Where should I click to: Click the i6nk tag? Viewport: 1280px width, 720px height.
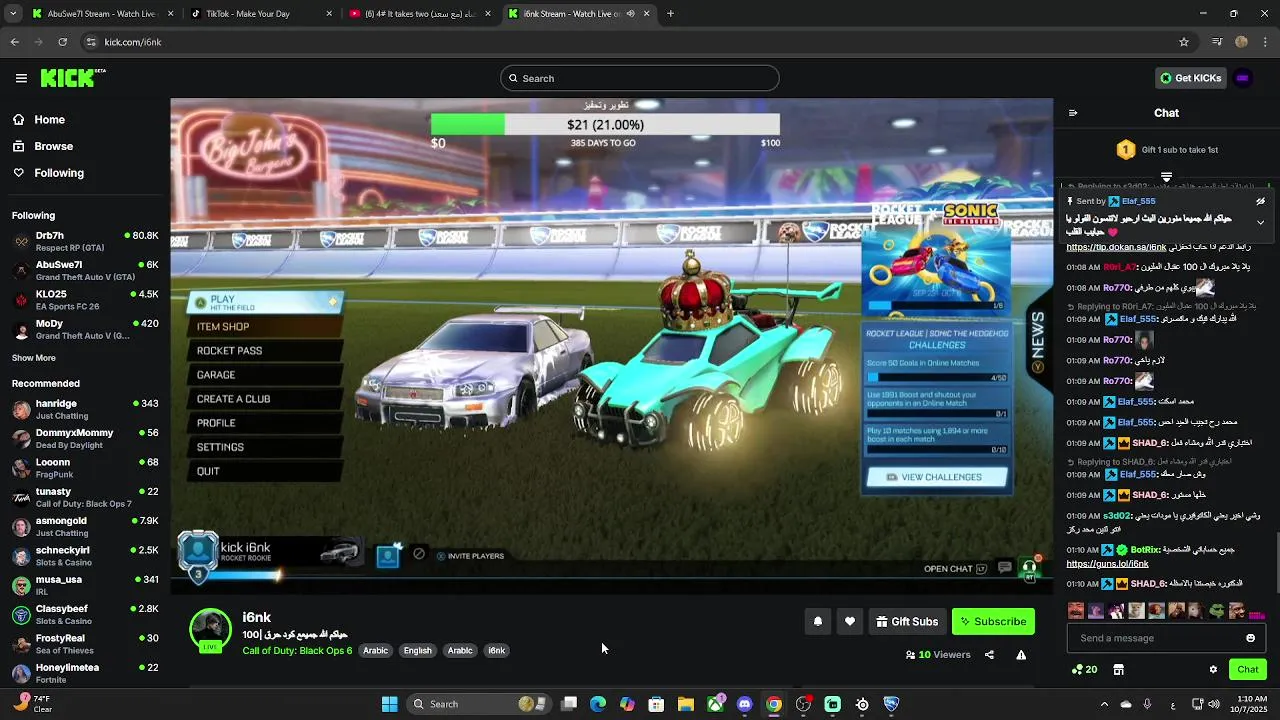point(496,651)
